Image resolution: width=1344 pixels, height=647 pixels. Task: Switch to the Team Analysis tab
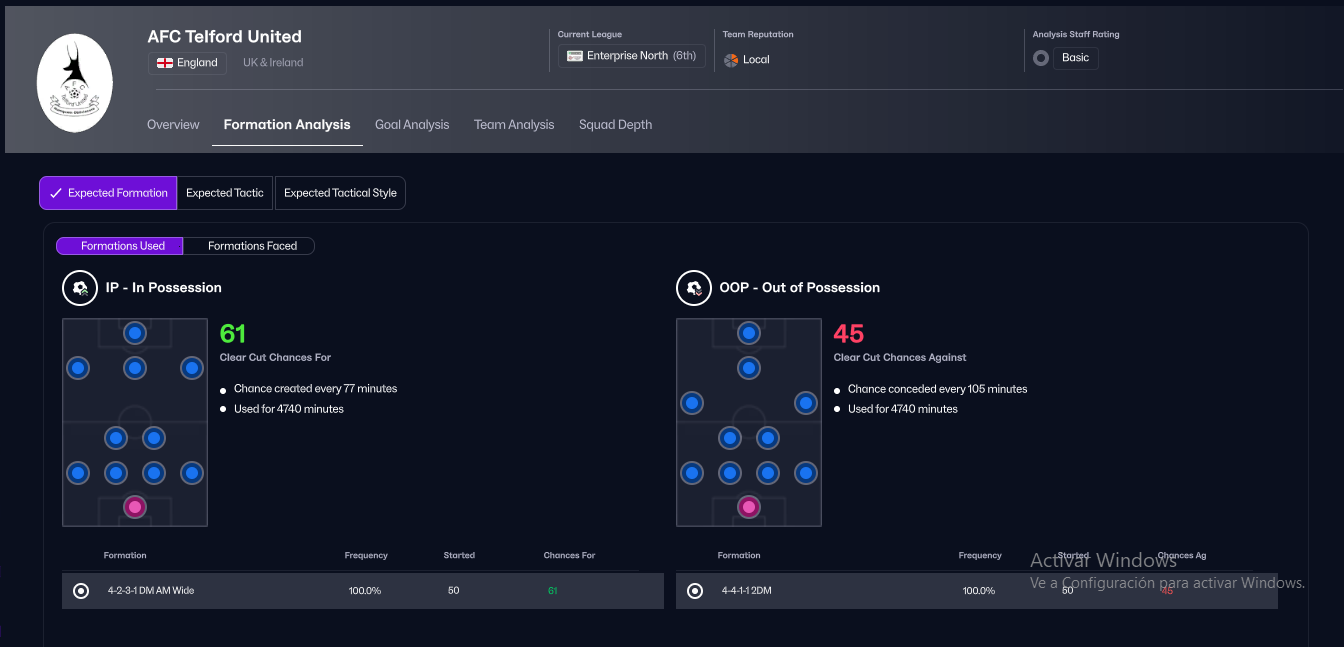[x=514, y=125]
